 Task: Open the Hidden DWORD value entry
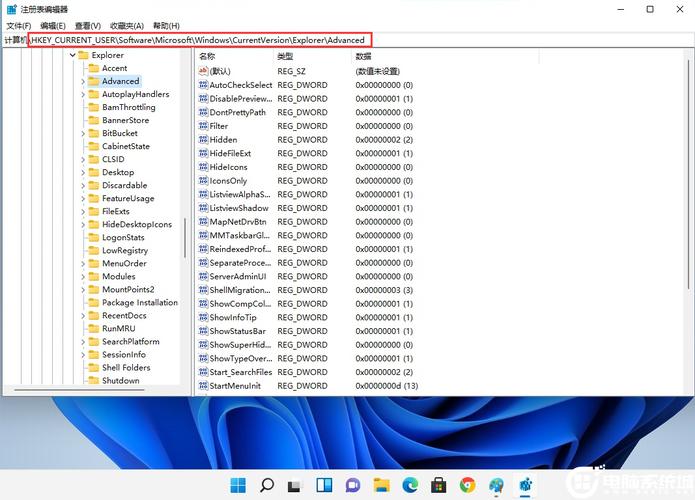[x=223, y=140]
